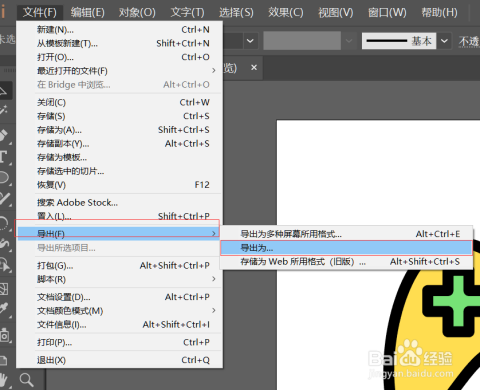Choose 文件信息(I)... menu entry
The height and width of the screenshot is (390, 480).
coord(119,324)
